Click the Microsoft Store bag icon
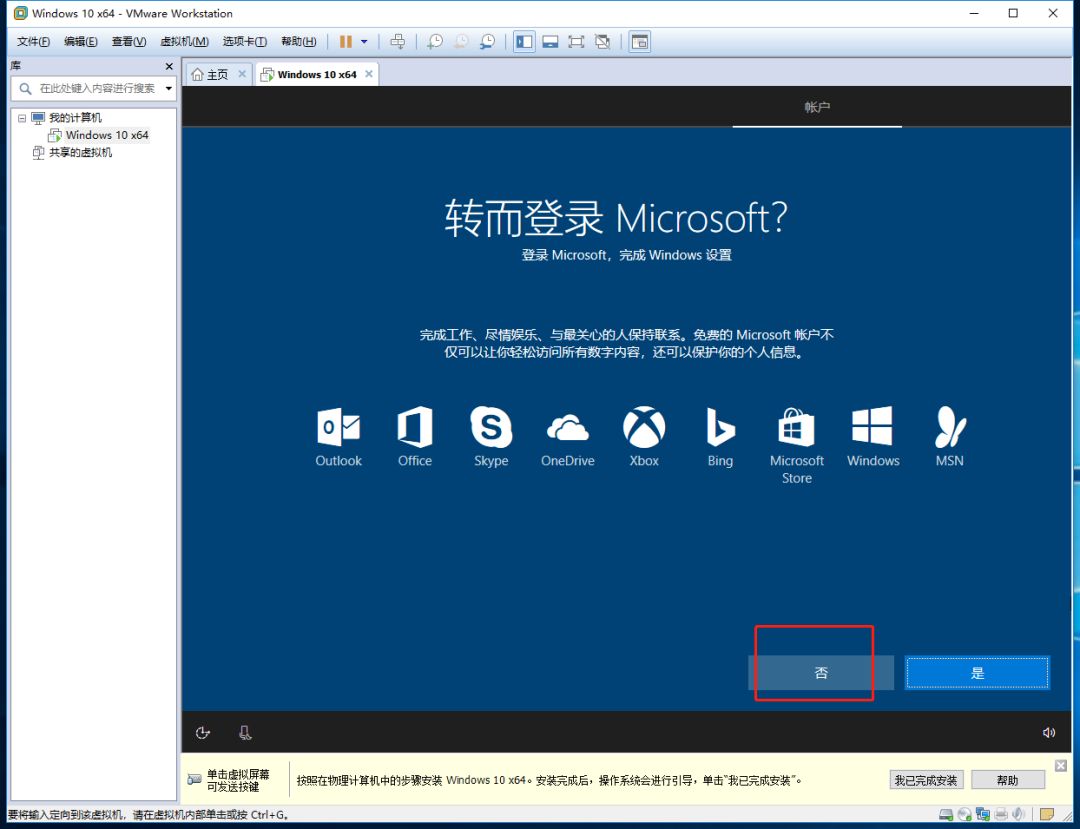The height and width of the screenshot is (829, 1080). coord(796,427)
